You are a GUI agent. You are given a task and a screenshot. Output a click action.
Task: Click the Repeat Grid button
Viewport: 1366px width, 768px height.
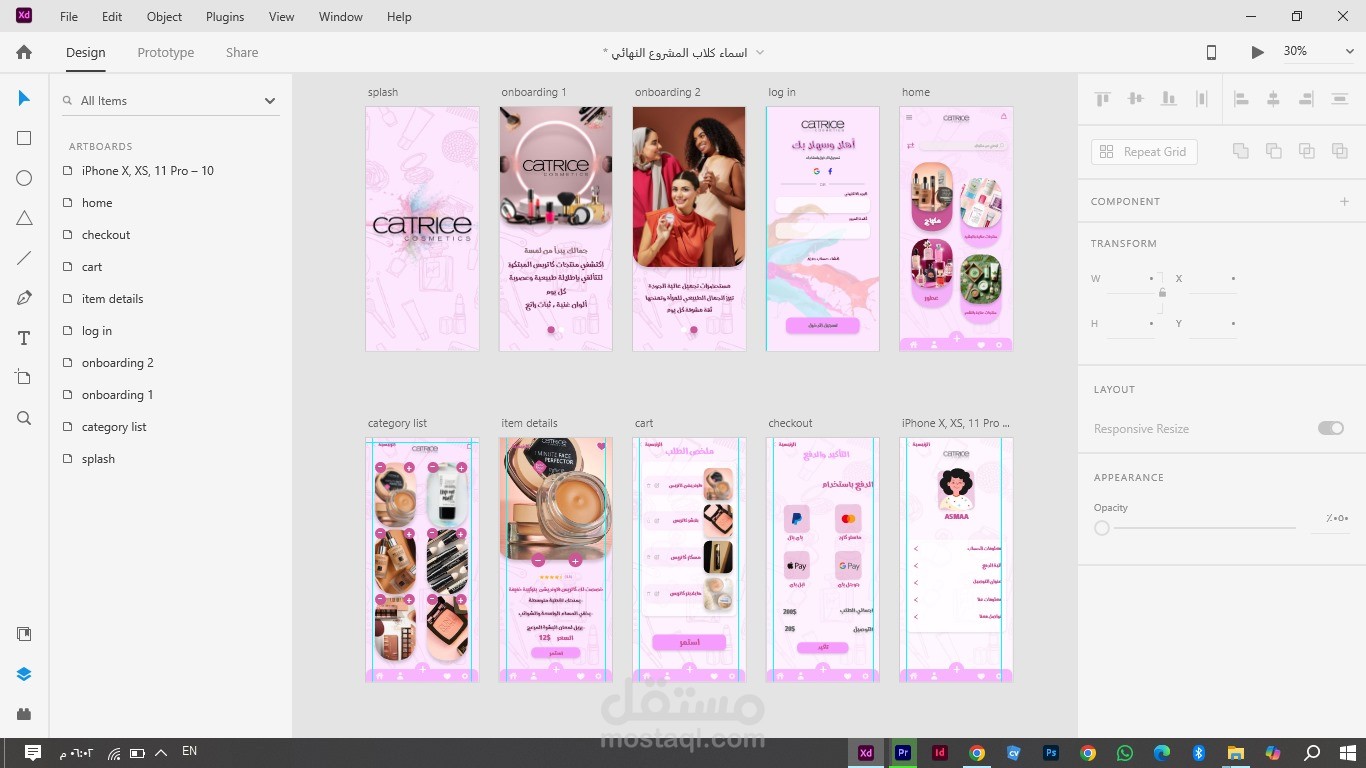click(1144, 151)
